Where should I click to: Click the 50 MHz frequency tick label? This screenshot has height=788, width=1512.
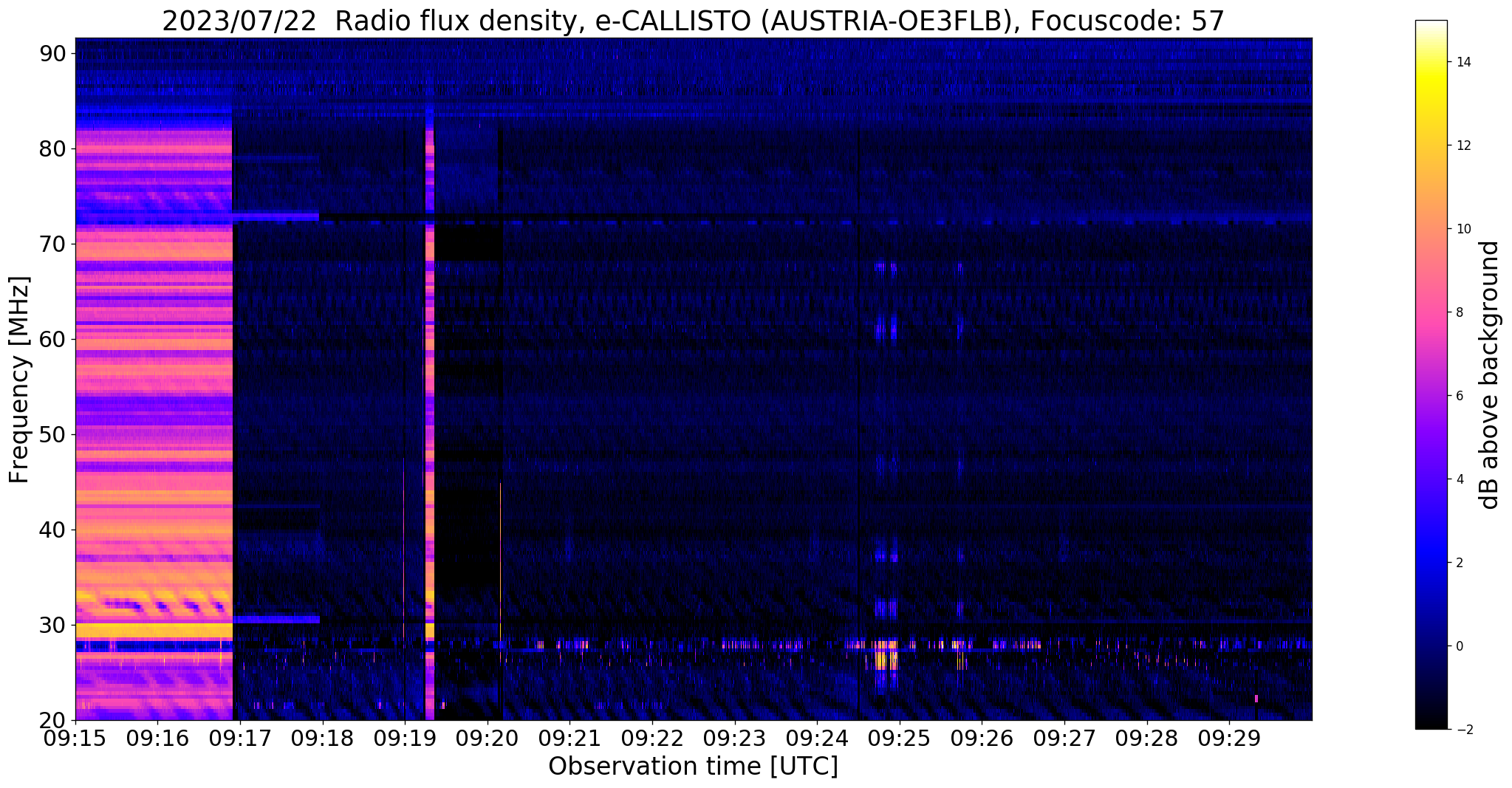(x=53, y=435)
